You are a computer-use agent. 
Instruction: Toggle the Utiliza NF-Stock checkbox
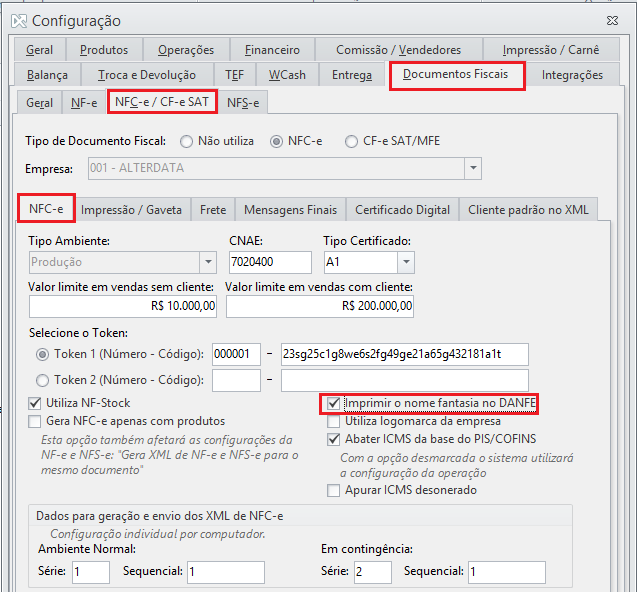click(35, 403)
